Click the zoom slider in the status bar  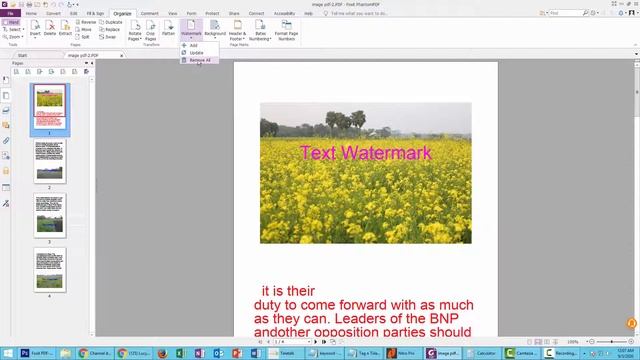pos(611,342)
